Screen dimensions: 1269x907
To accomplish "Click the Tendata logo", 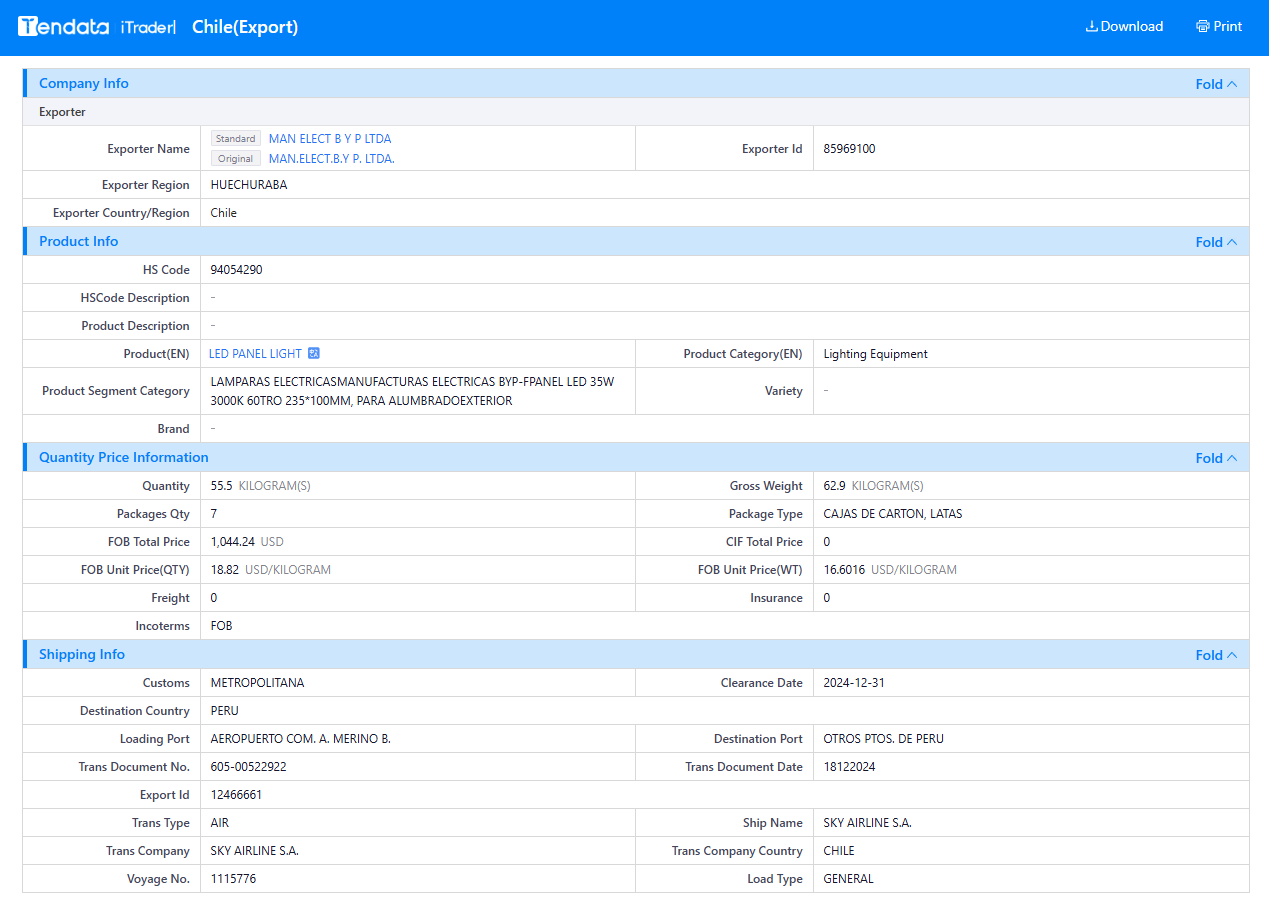I will (x=63, y=27).
